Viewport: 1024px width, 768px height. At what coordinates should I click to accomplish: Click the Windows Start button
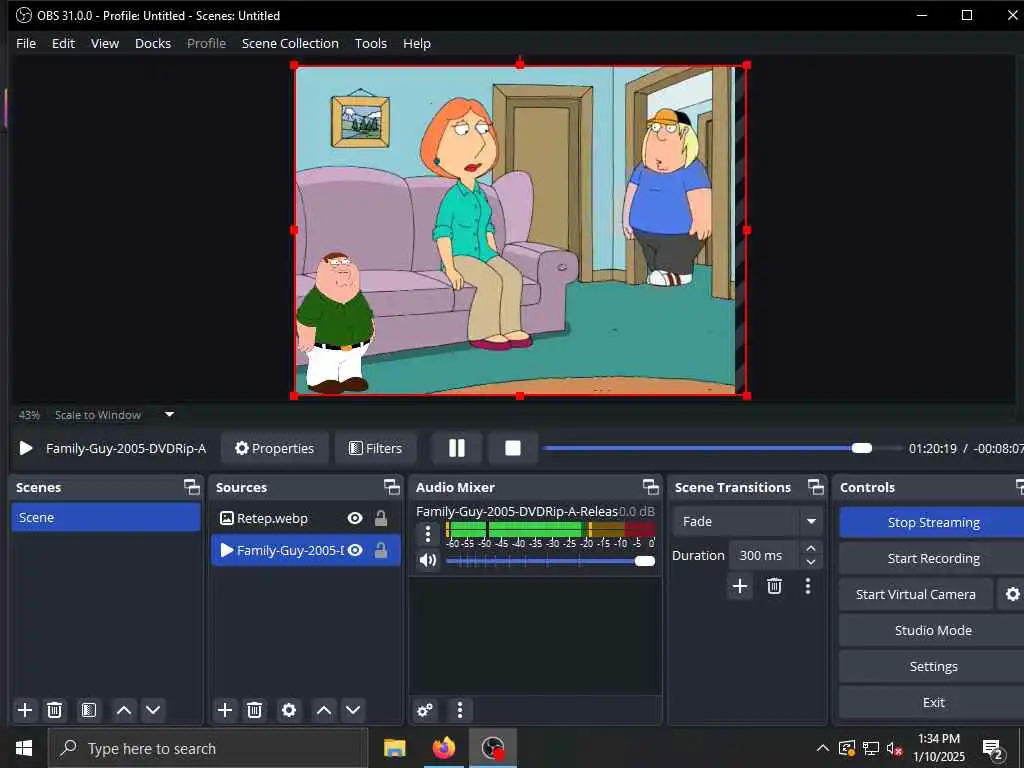24,748
